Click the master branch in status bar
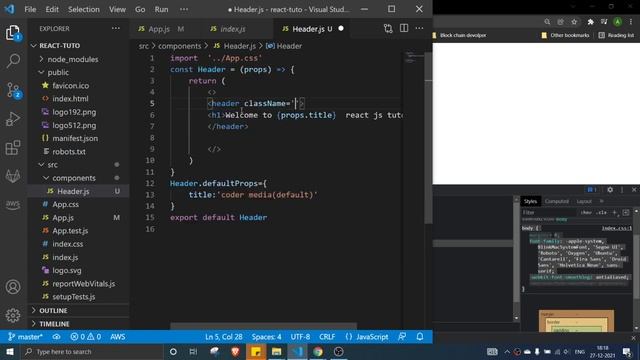This screenshot has width=640, height=360. 25,337
